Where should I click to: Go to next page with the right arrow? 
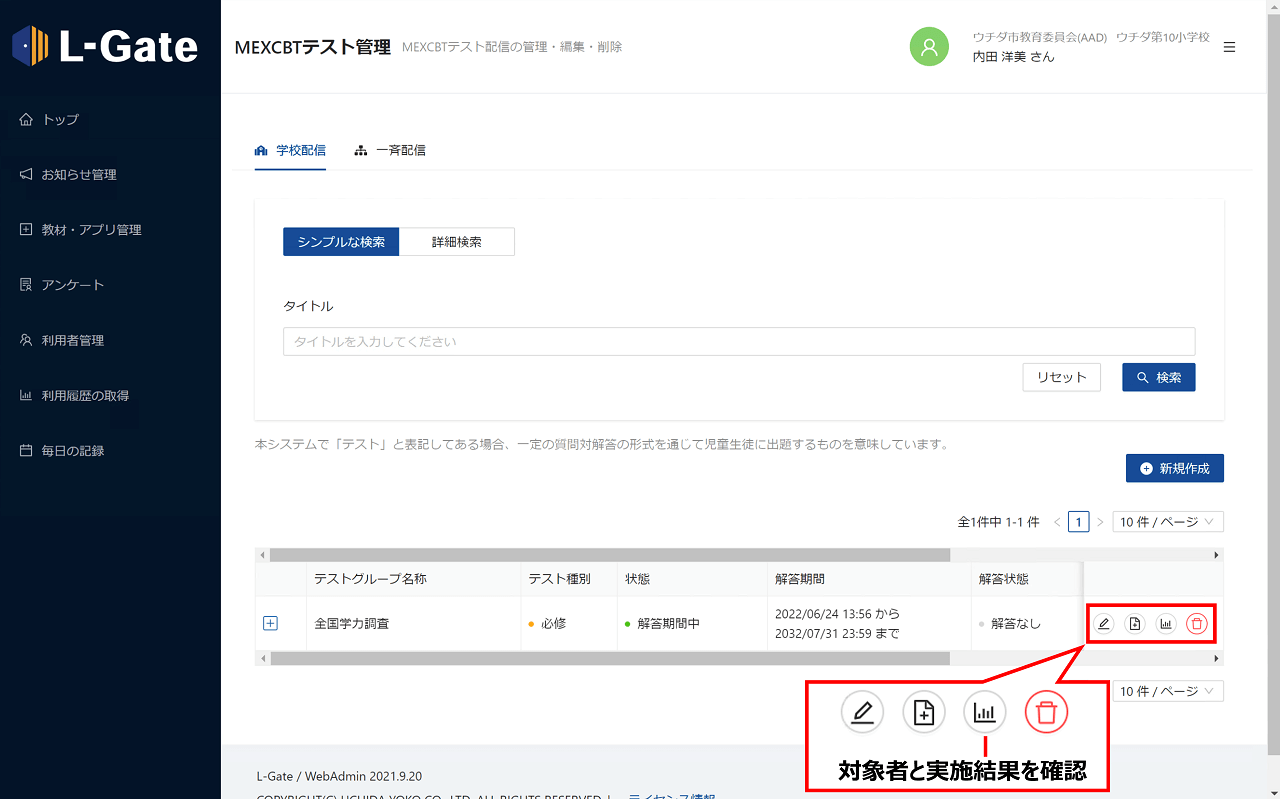coord(1100,522)
